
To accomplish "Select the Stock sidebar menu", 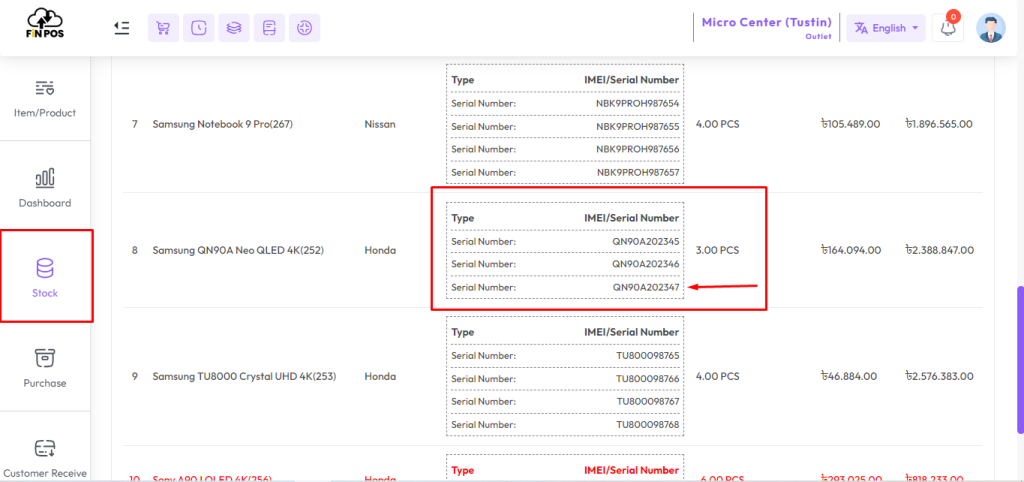I will [x=46, y=278].
